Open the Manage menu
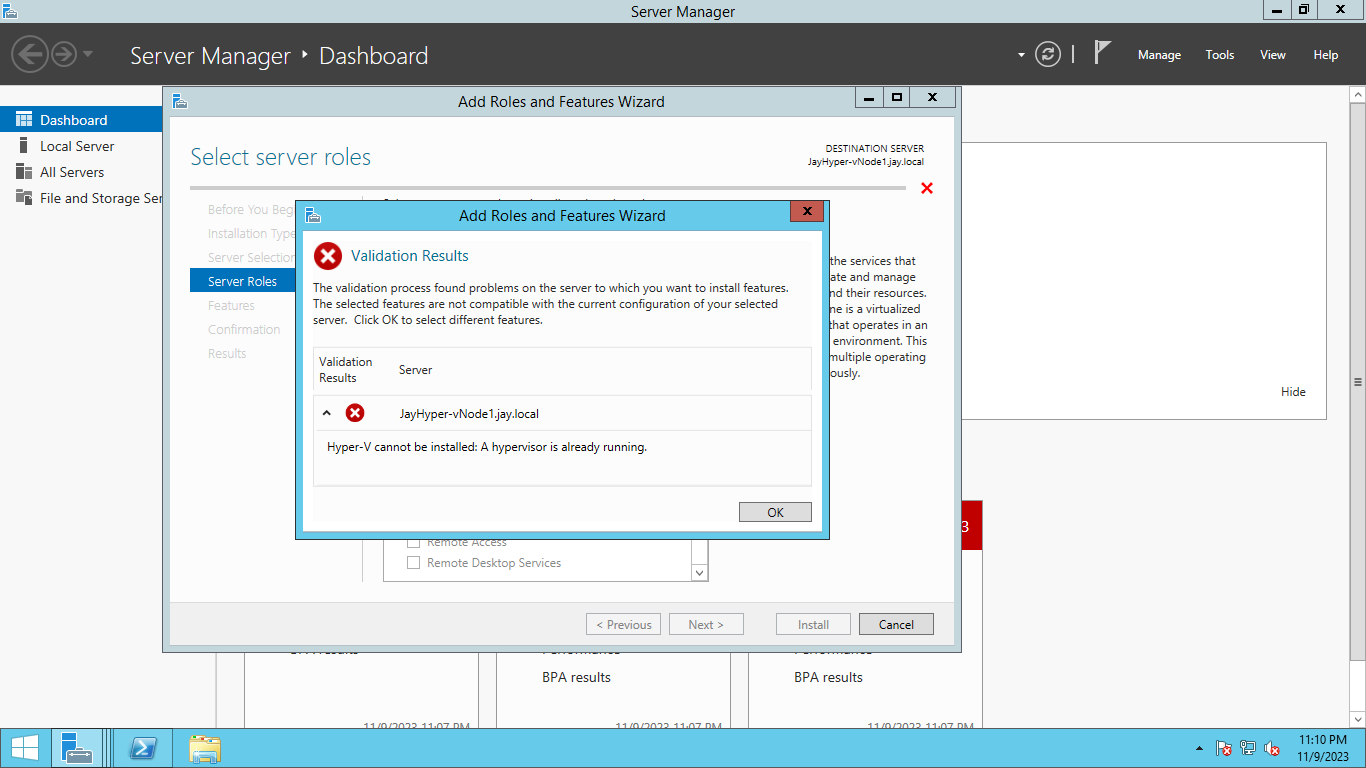This screenshot has width=1366, height=768. (1159, 55)
